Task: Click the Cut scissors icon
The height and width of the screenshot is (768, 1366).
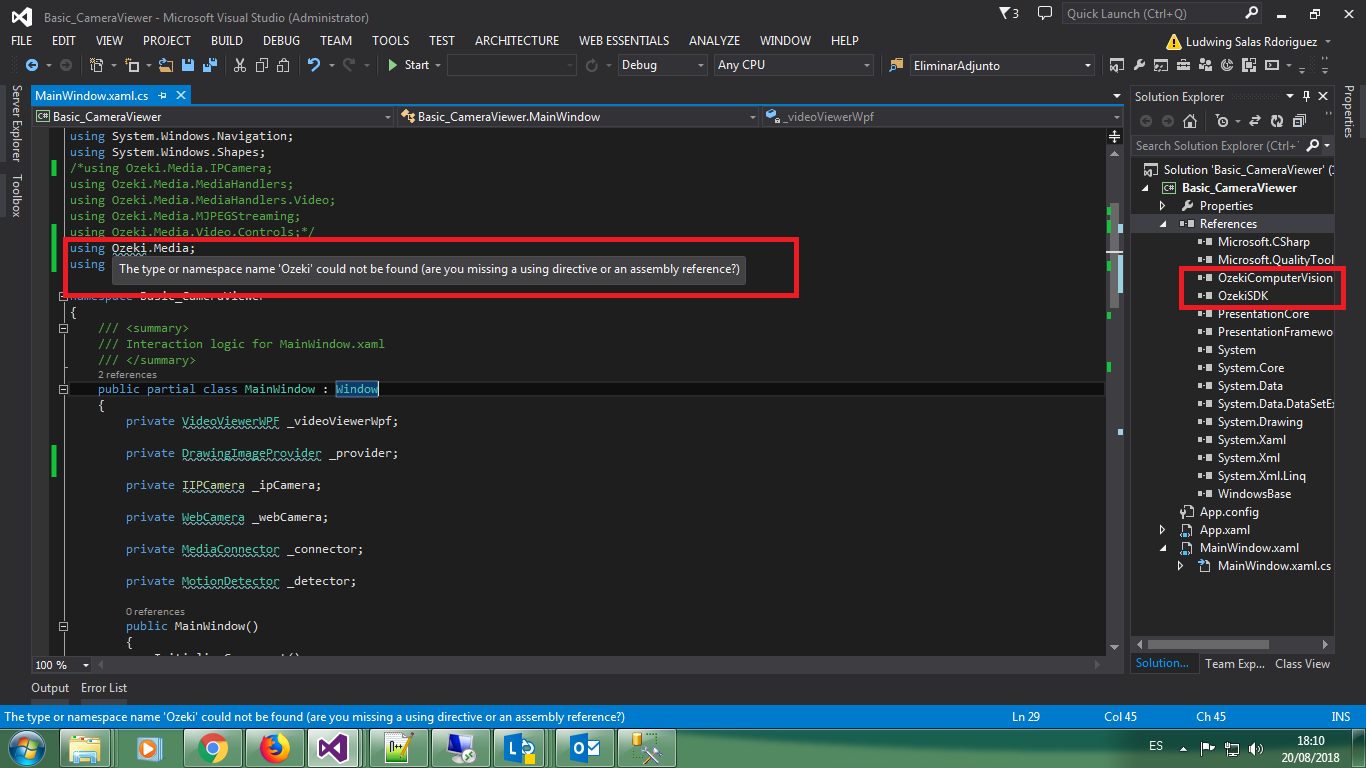Action: click(239, 65)
